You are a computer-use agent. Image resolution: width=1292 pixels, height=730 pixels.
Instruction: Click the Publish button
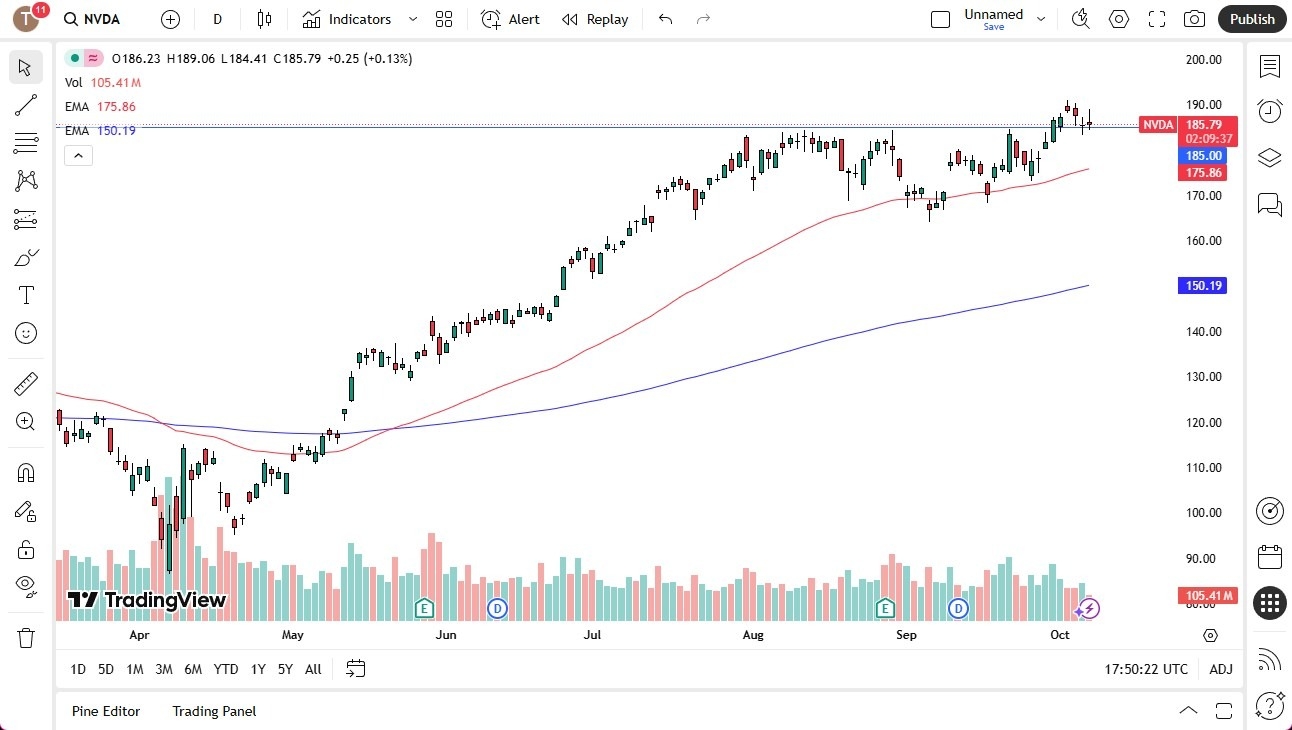pyautogui.click(x=1251, y=19)
